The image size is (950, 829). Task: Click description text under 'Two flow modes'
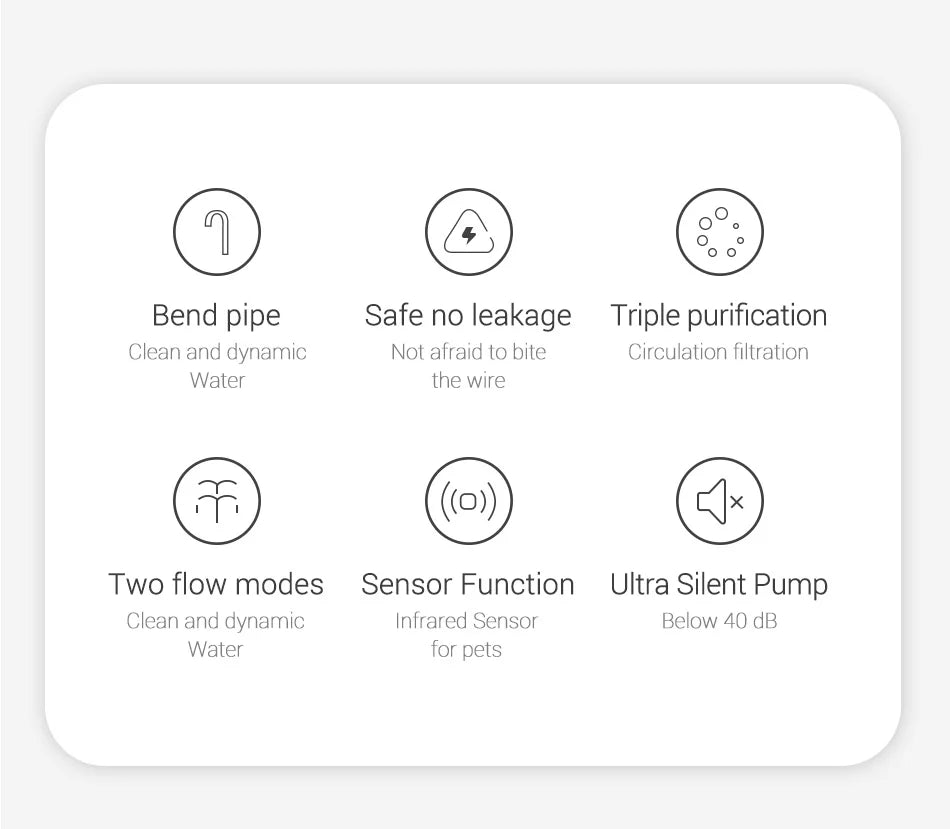click(x=215, y=635)
